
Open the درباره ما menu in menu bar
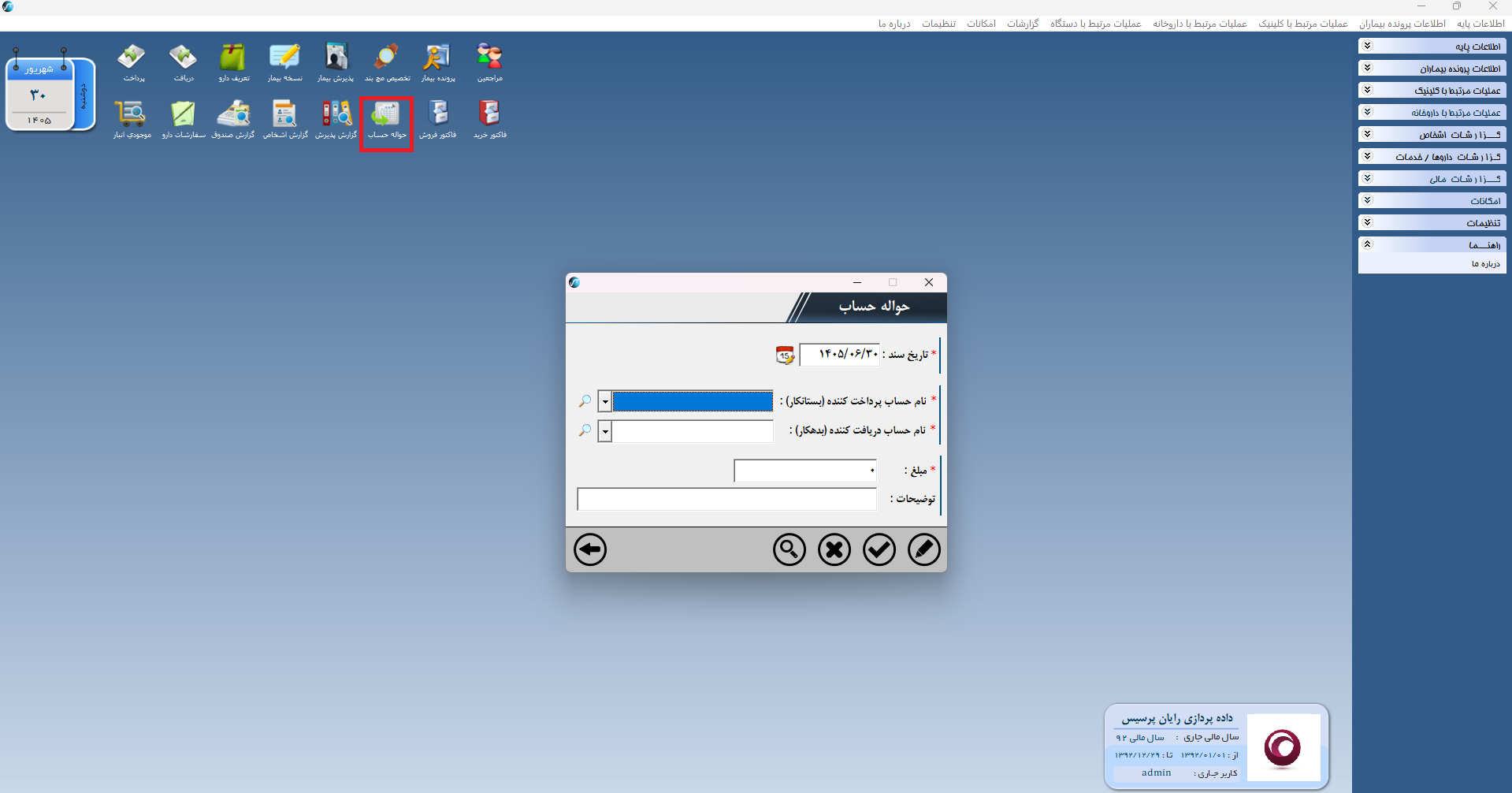point(894,24)
